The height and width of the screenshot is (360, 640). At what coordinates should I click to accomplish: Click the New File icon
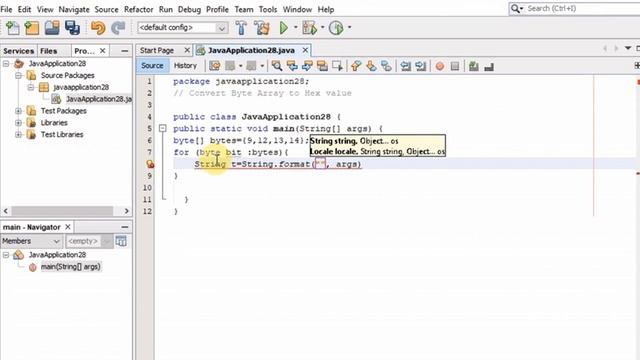pyautogui.click(x=12, y=28)
